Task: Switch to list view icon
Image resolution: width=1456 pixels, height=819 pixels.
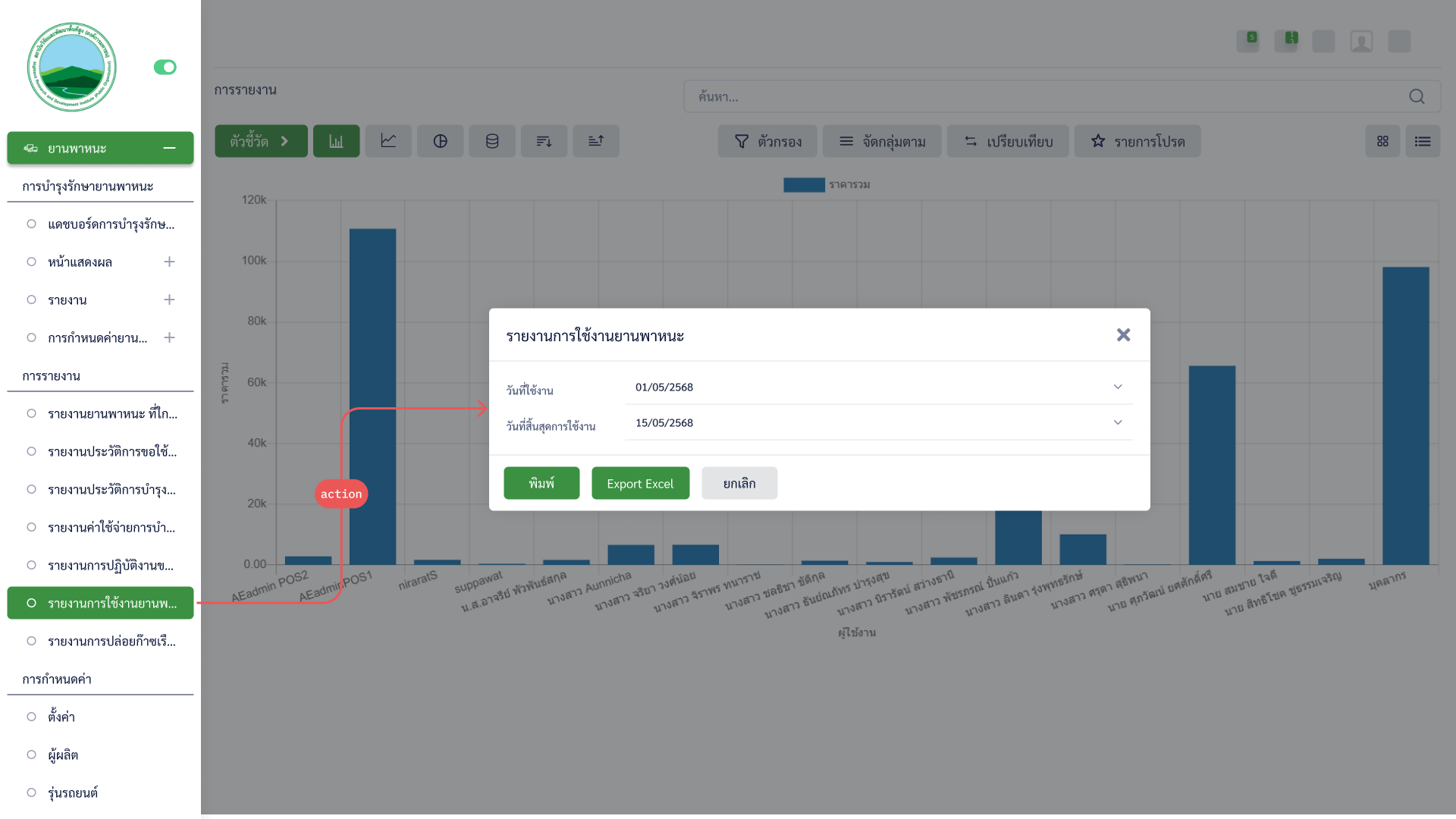Action: pos(1423,141)
